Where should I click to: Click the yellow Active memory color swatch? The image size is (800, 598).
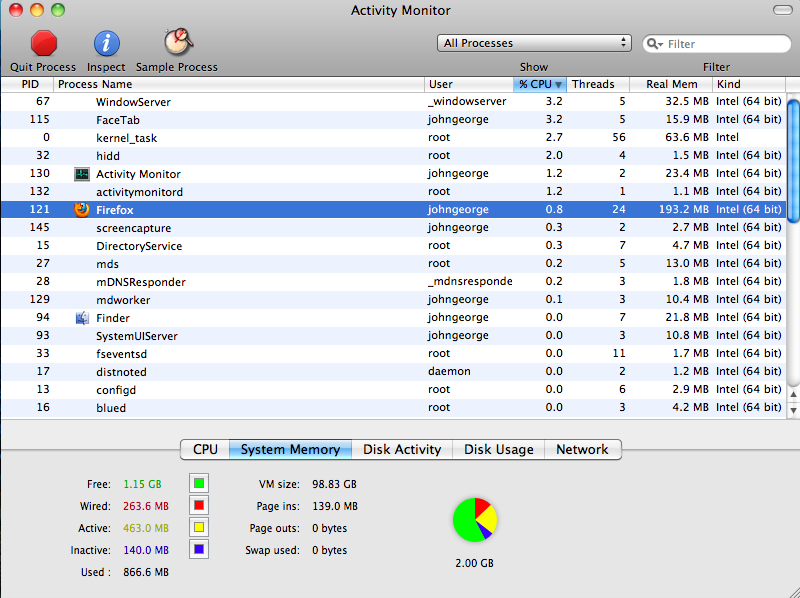[x=199, y=527]
